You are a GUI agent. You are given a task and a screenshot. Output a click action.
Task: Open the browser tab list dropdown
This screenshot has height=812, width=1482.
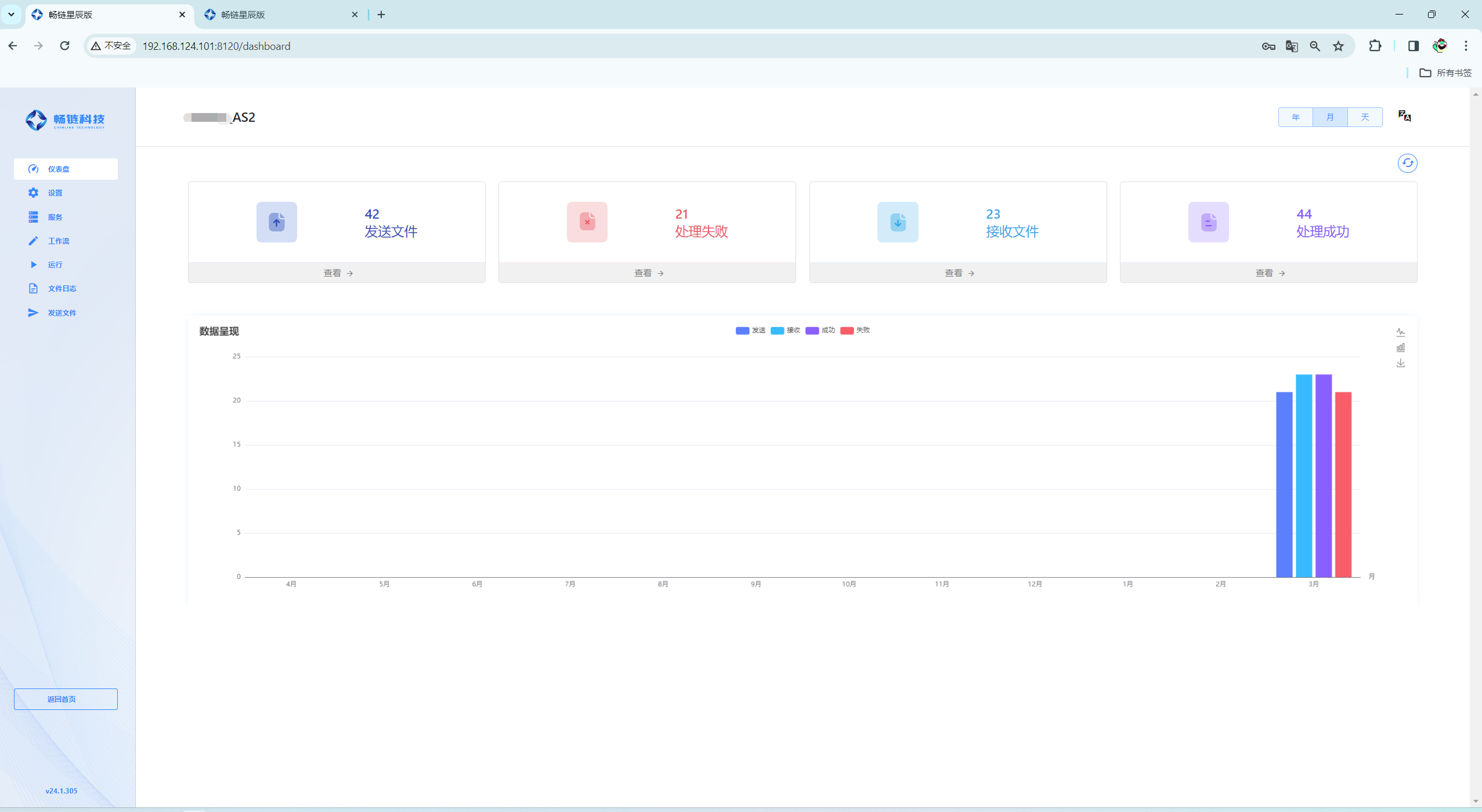pyautogui.click(x=11, y=14)
